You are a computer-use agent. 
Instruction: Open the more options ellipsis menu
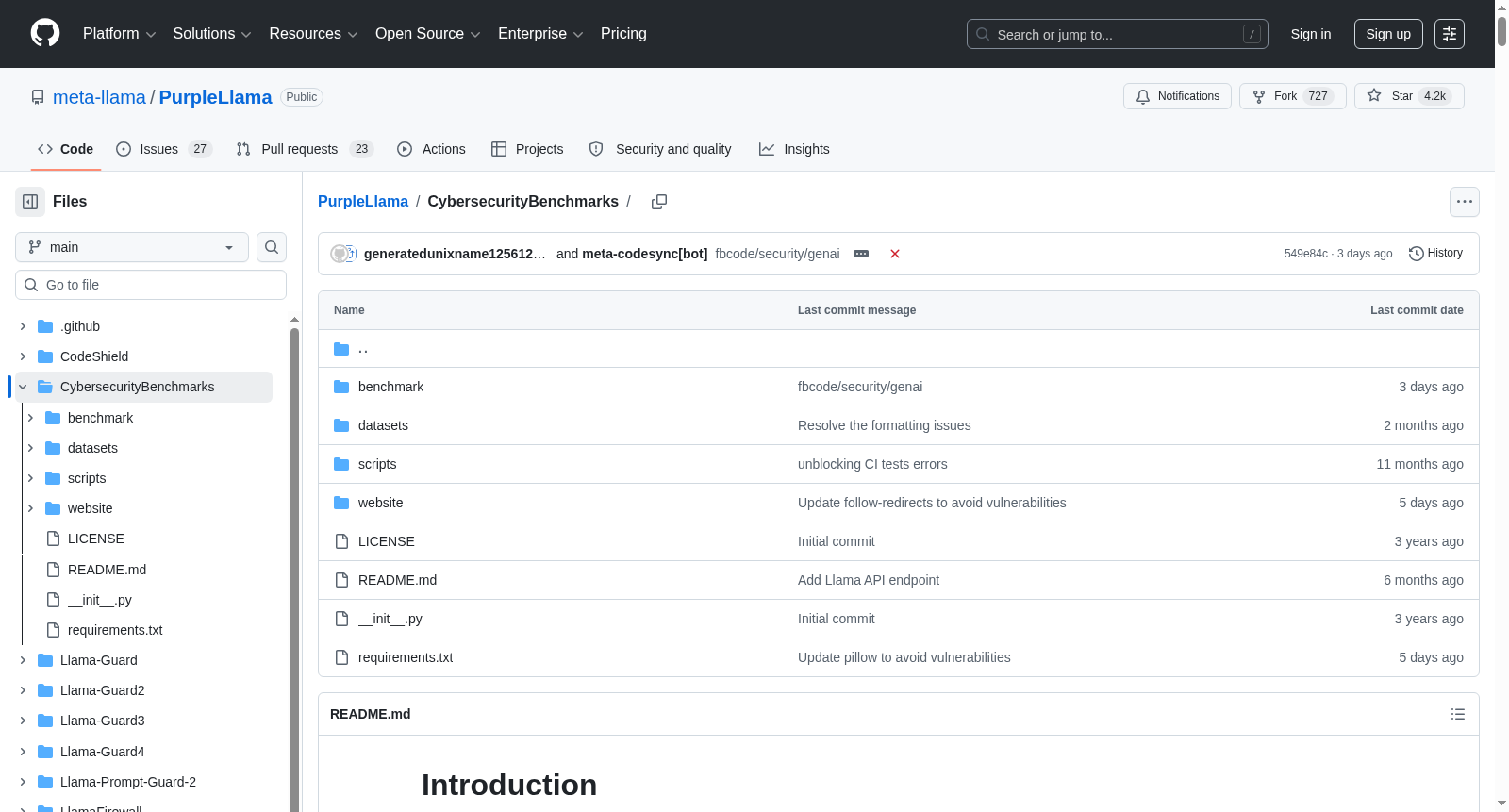click(1465, 202)
